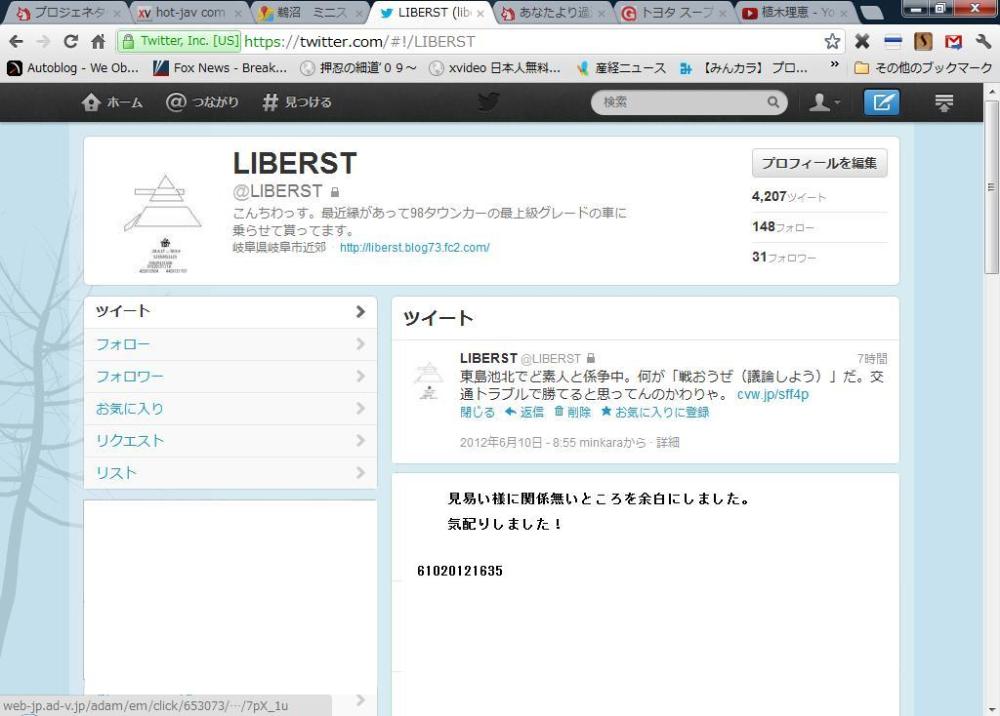This screenshot has height=716, width=1000.
Task: Go to ホーム in the Twitter navigation
Action: tap(112, 102)
